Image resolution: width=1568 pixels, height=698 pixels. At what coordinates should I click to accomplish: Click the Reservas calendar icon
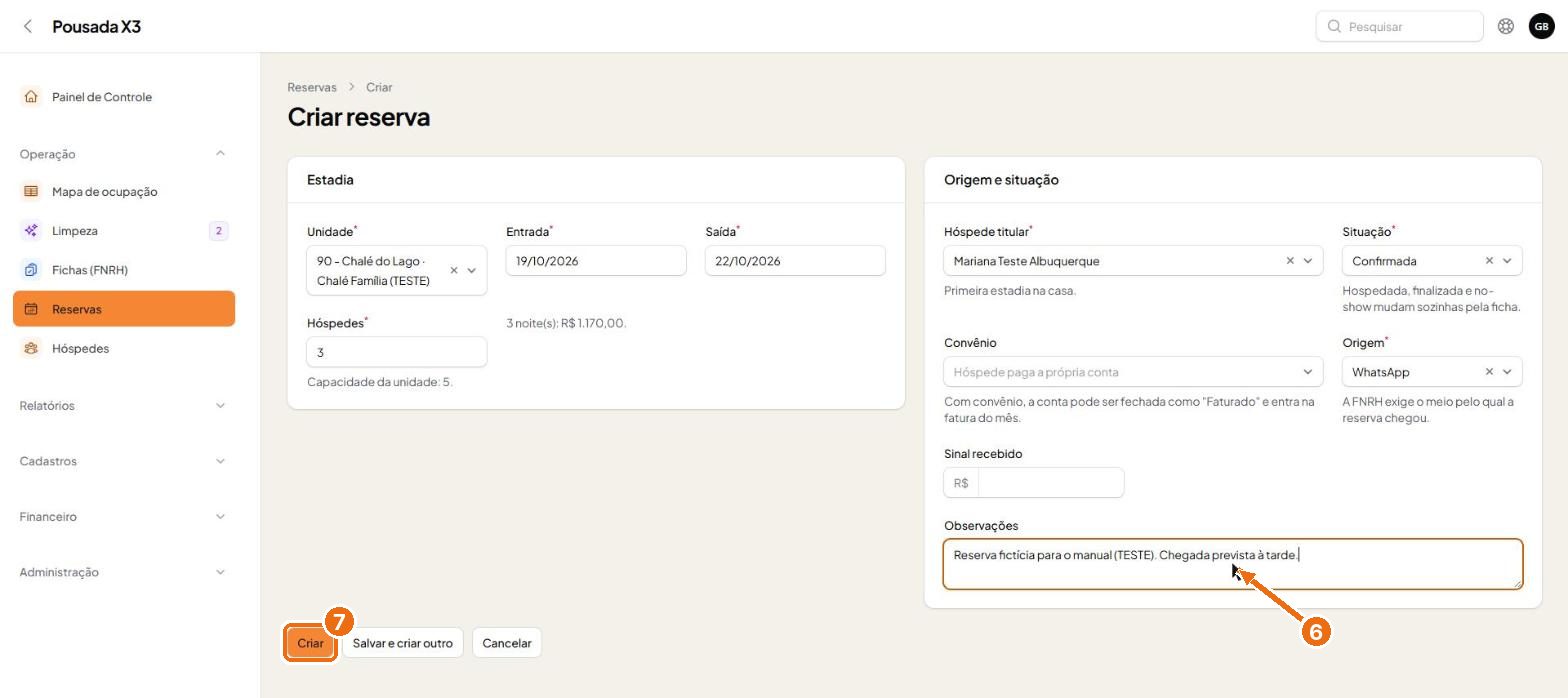(x=31, y=309)
